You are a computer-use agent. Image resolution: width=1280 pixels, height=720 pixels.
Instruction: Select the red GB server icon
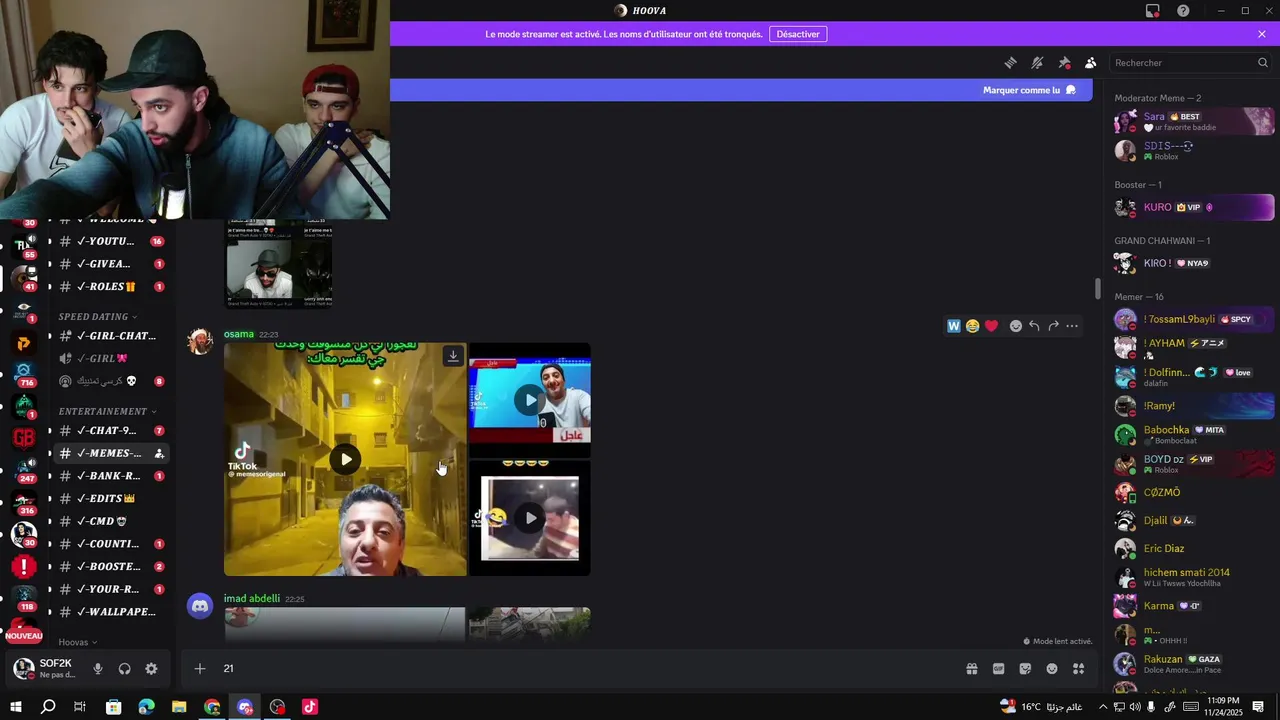(23, 437)
